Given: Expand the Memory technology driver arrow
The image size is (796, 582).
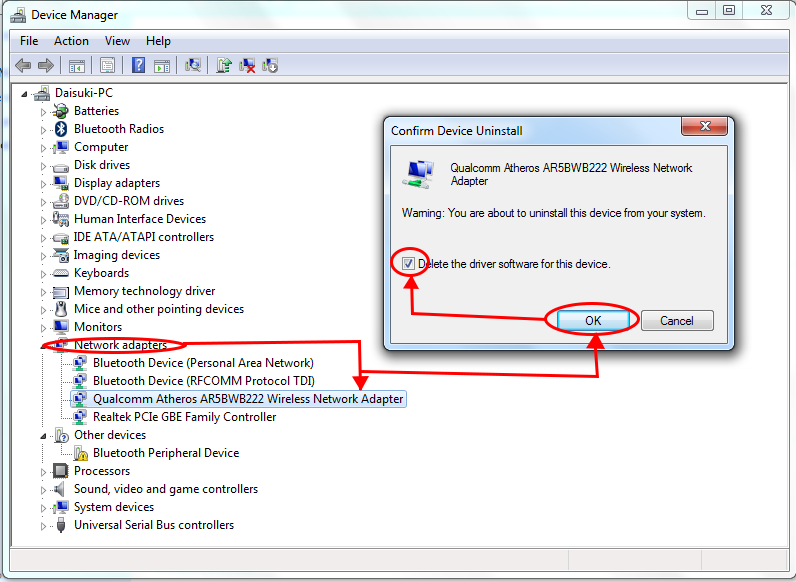Looking at the screenshot, I should [44, 292].
